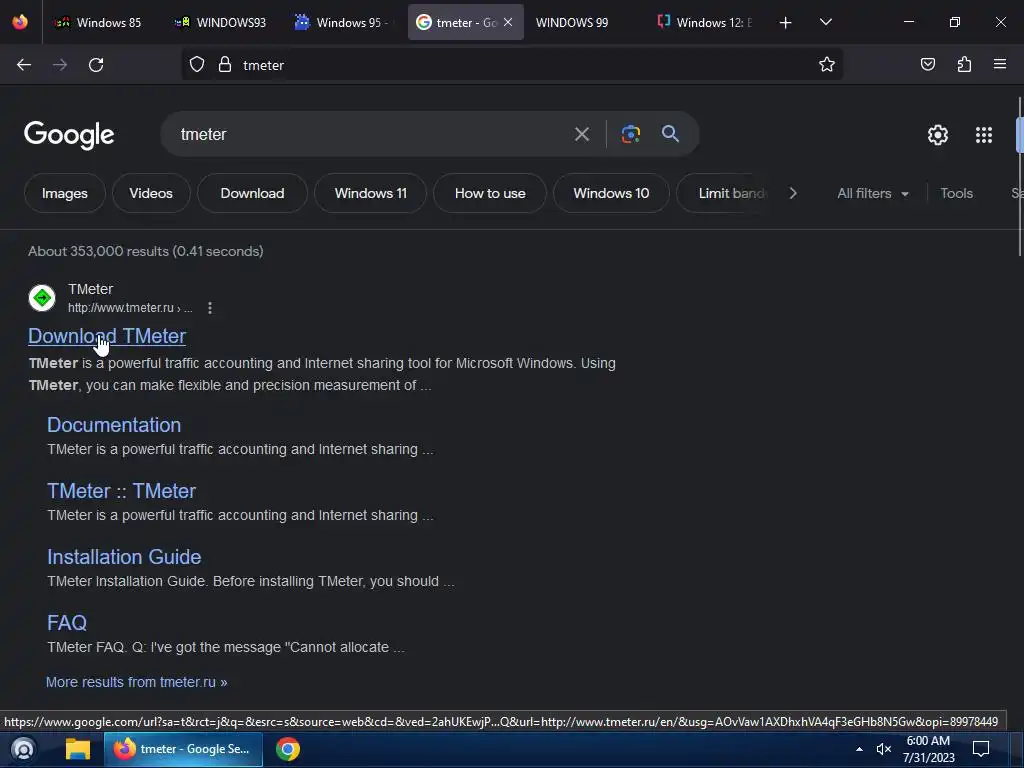Open File Explorer from taskbar
Image resolution: width=1024 pixels, height=768 pixels.
78,749
